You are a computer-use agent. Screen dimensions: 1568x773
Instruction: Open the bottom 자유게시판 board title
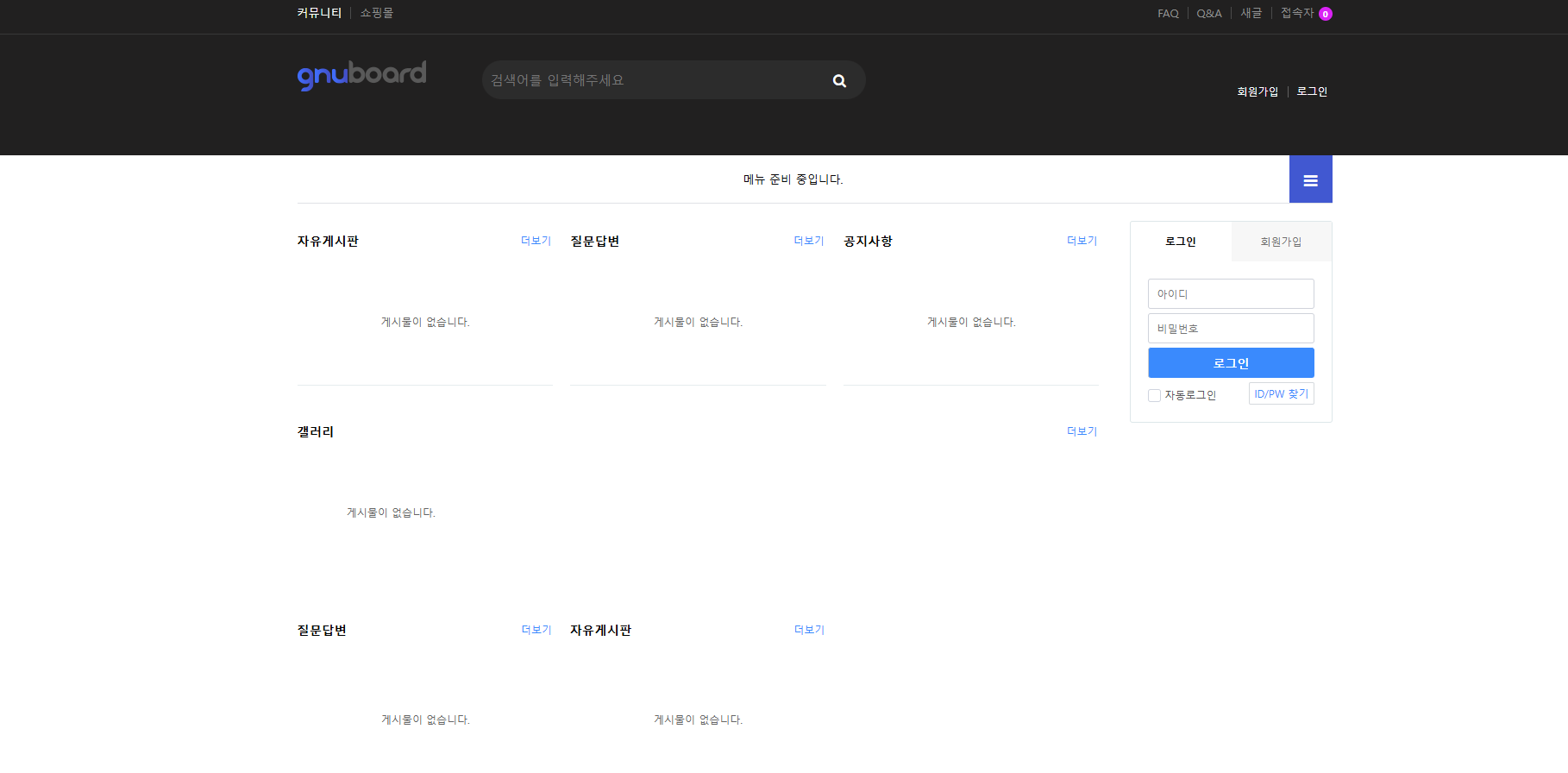(600, 631)
